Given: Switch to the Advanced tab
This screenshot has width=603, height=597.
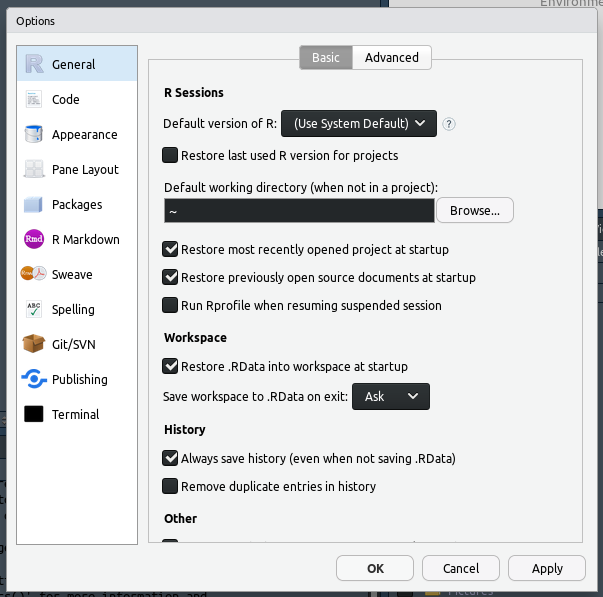Looking at the screenshot, I should coord(391,57).
